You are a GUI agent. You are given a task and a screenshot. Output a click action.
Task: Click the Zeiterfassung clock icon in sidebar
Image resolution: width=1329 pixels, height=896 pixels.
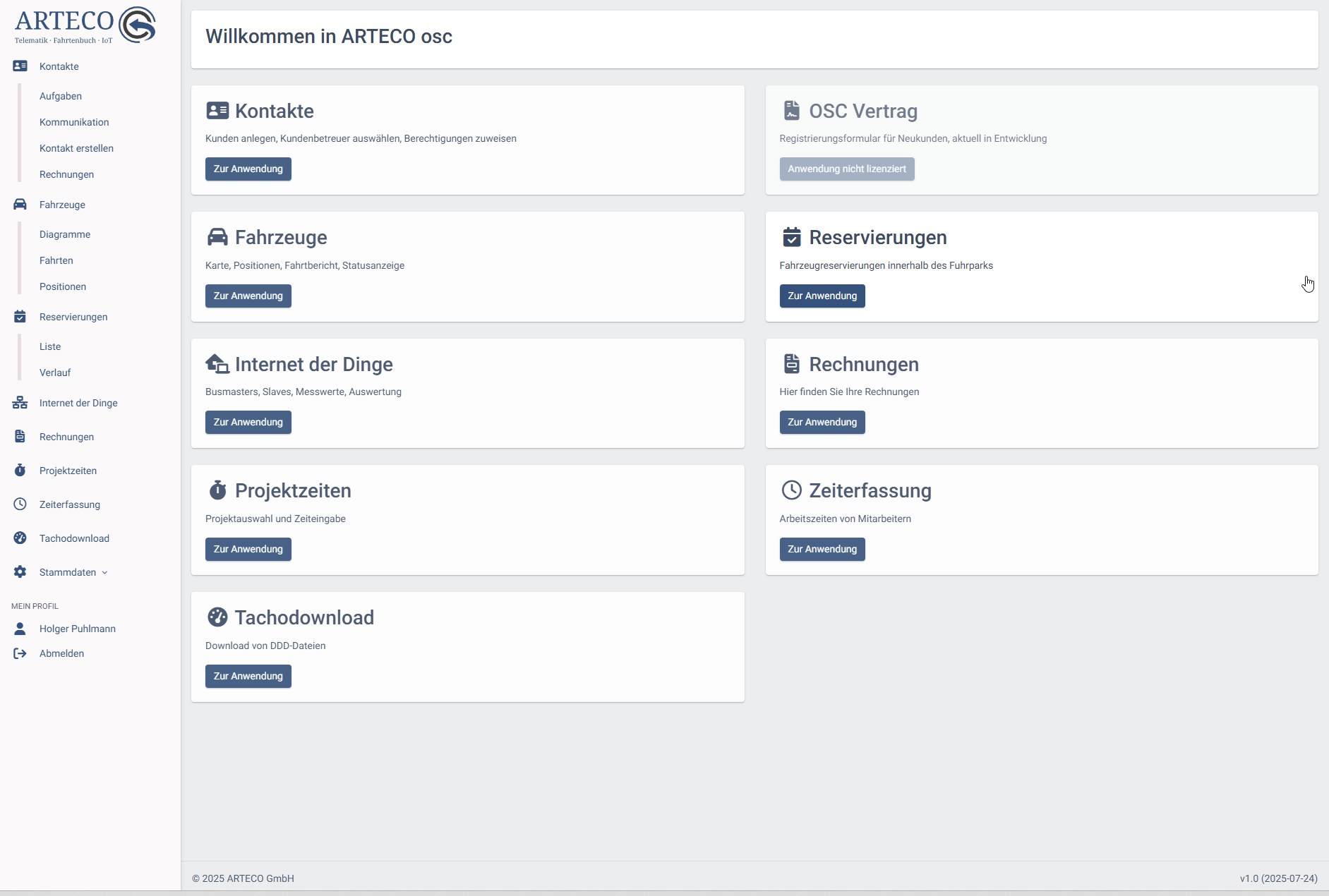click(x=20, y=504)
